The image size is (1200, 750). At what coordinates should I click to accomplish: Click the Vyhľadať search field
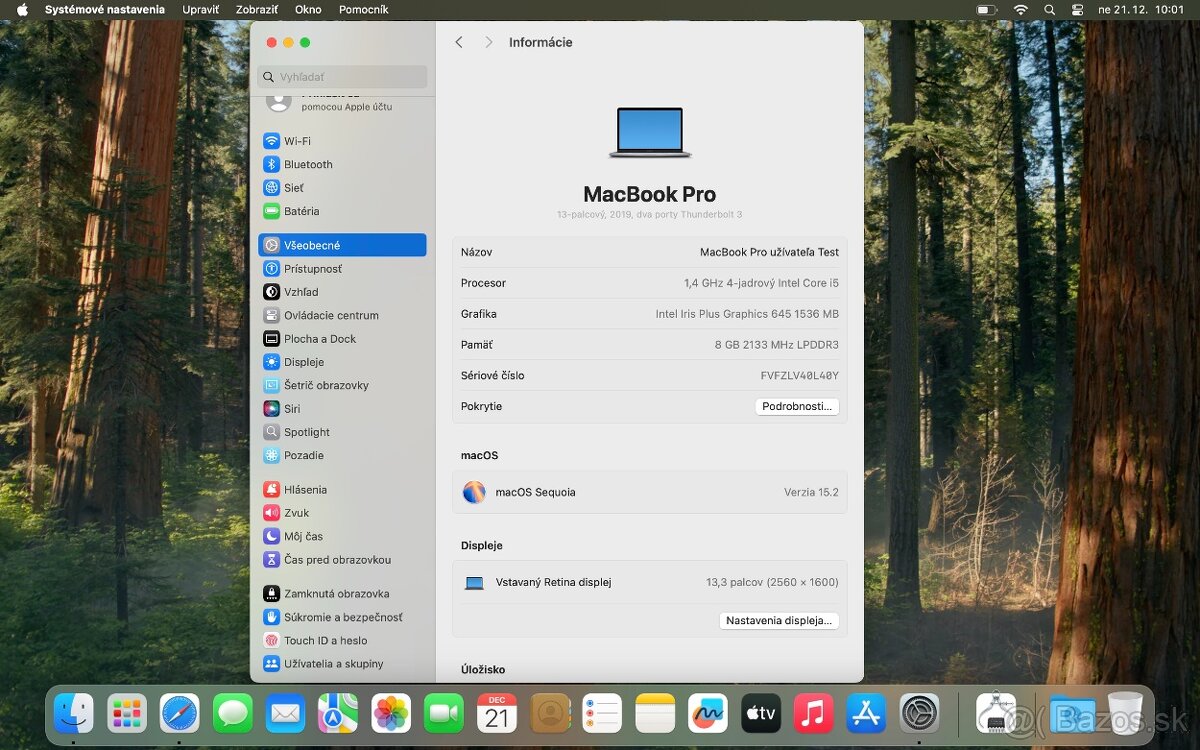tap(343, 76)
